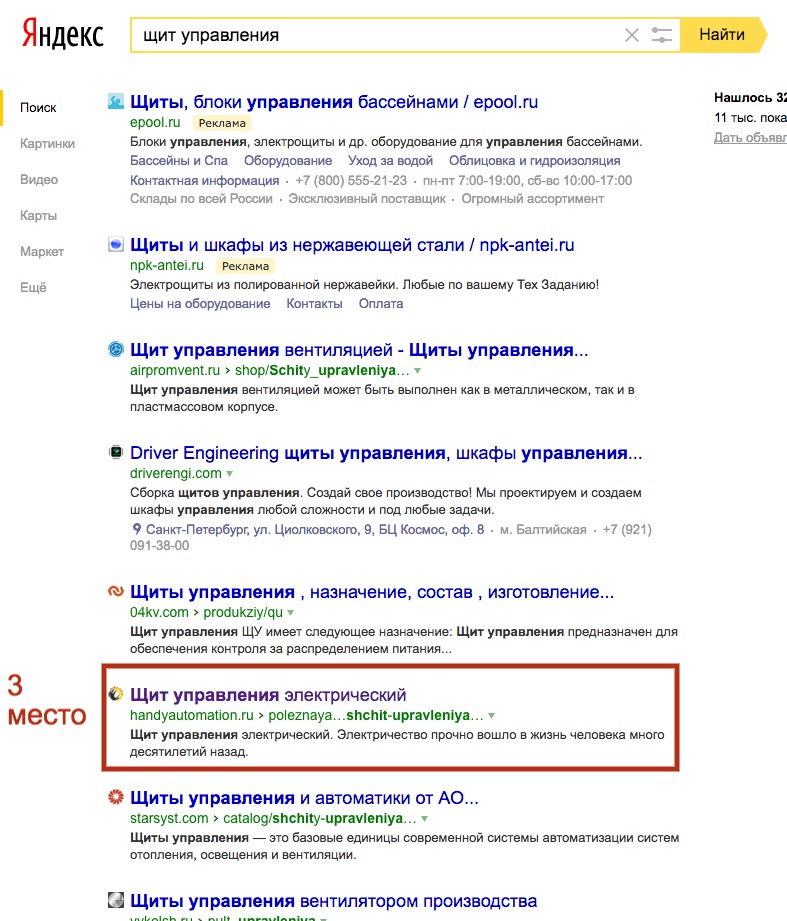The image size is (787, 921).
Task: Switch to Картинки tab
Action: click(x=47, y=143)
